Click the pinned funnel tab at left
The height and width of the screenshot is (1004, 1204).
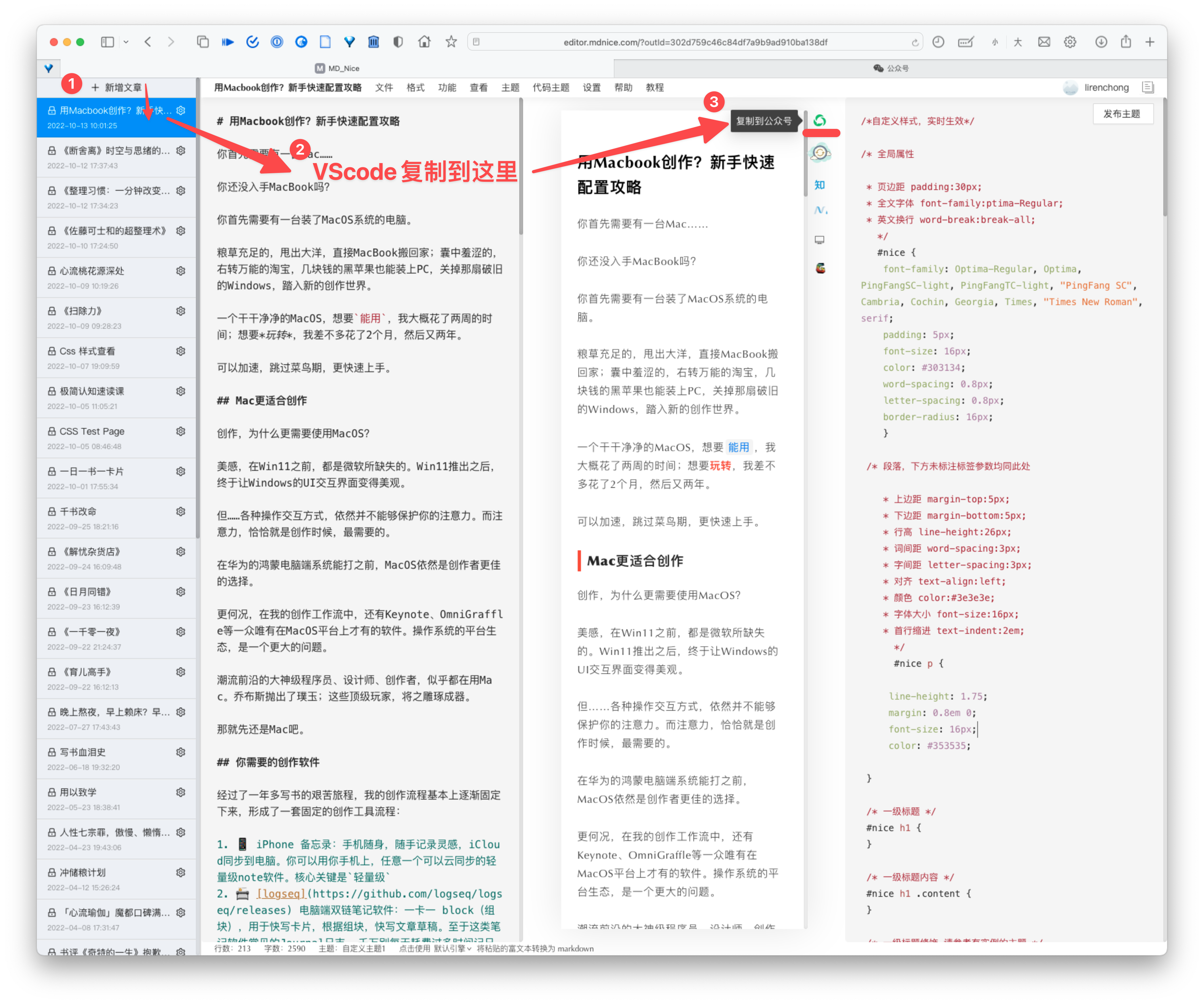coord(49,68)
